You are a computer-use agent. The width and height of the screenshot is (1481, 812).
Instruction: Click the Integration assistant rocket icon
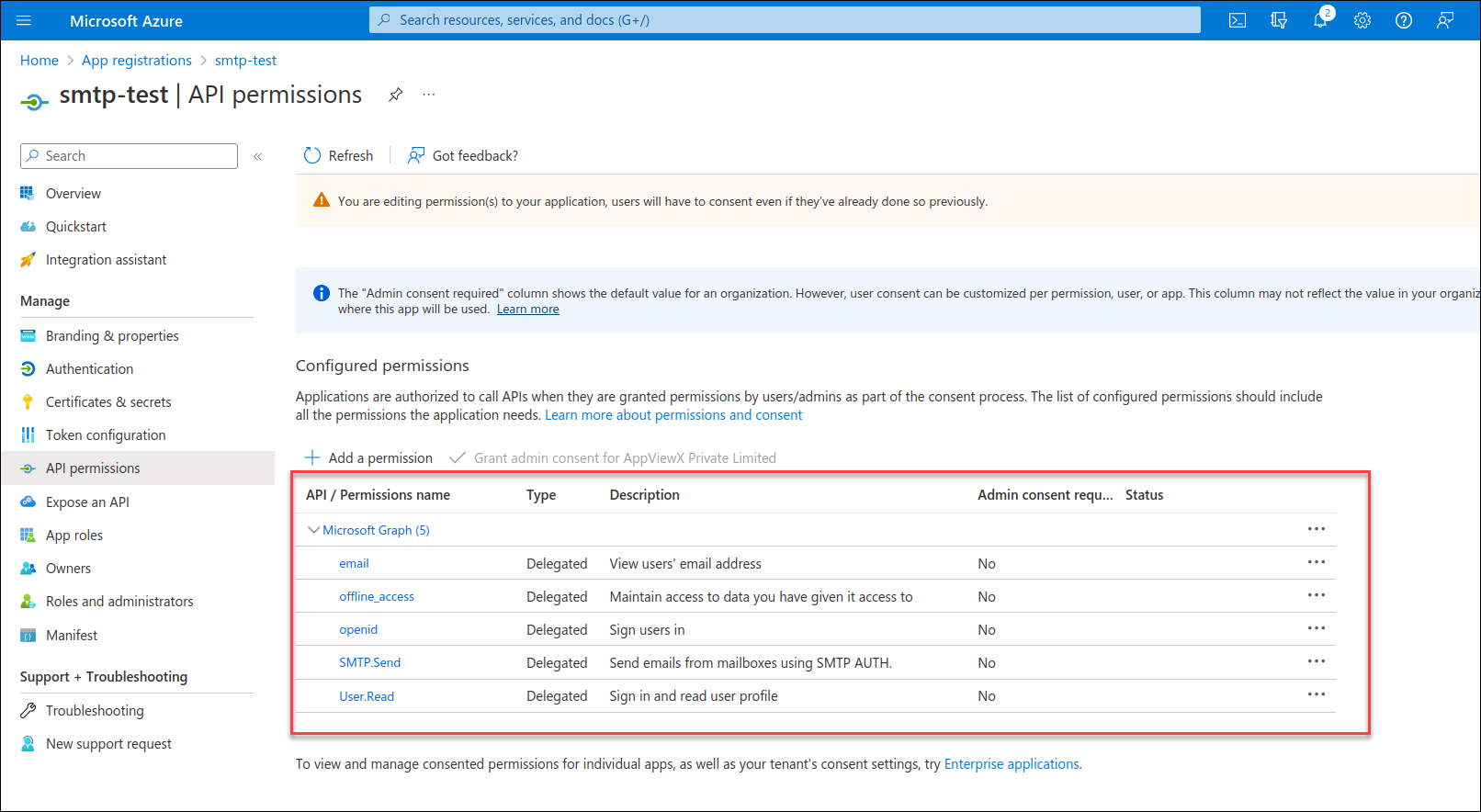click(28, 259)
